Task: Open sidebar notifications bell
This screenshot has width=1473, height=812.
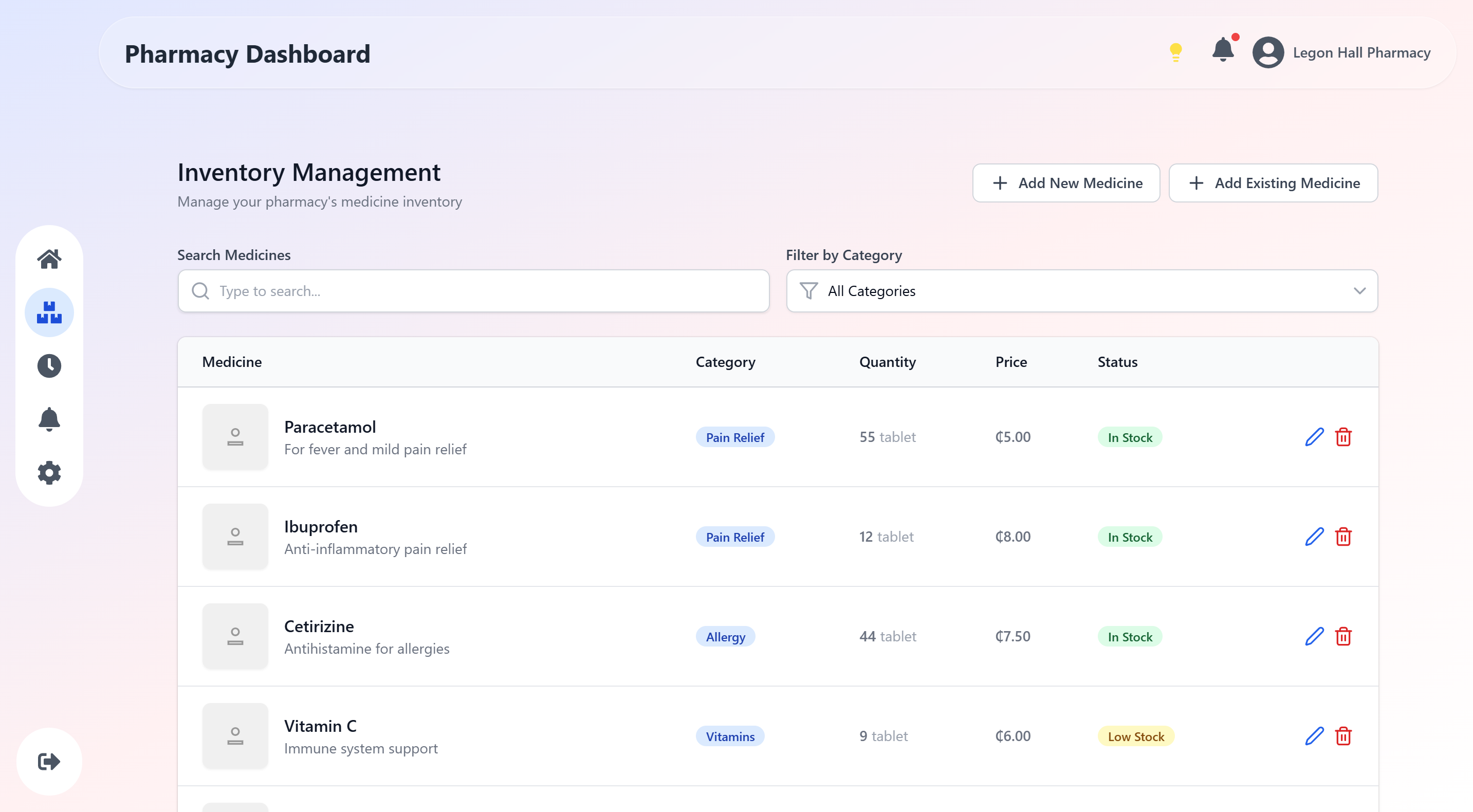Action: coord(49,419)
